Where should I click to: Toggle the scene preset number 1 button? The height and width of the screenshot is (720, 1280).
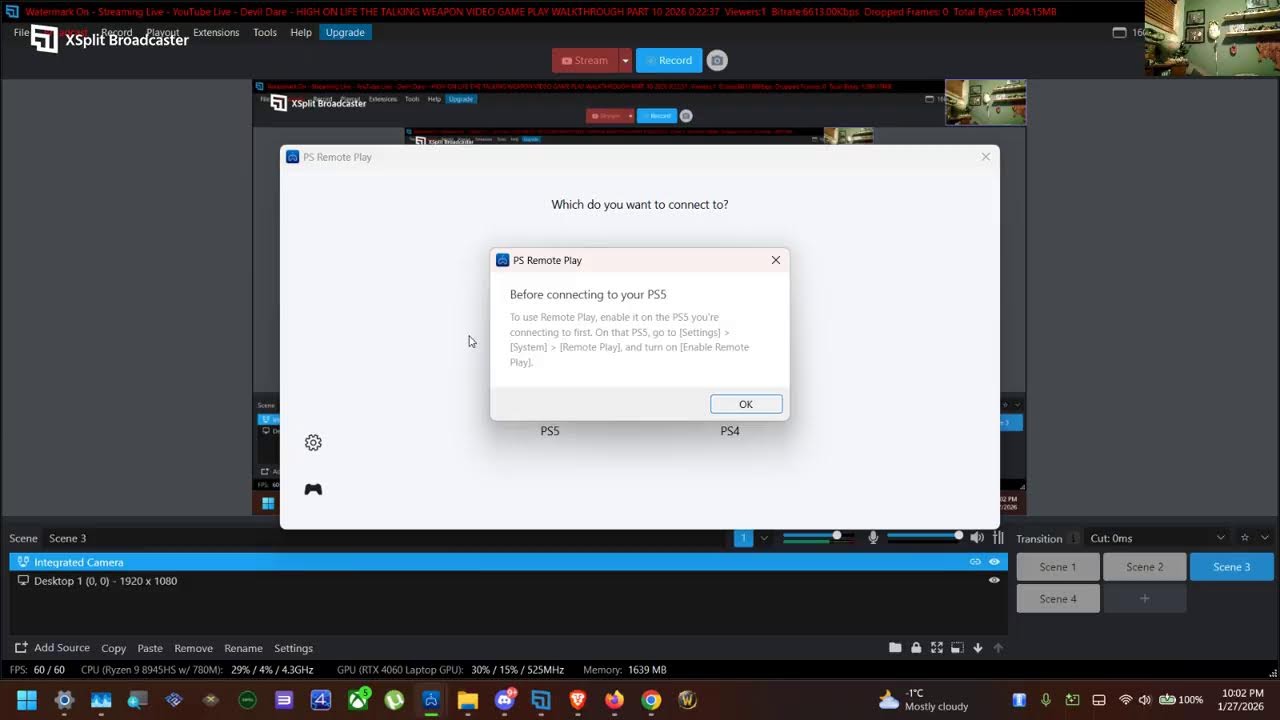(743, 538)
